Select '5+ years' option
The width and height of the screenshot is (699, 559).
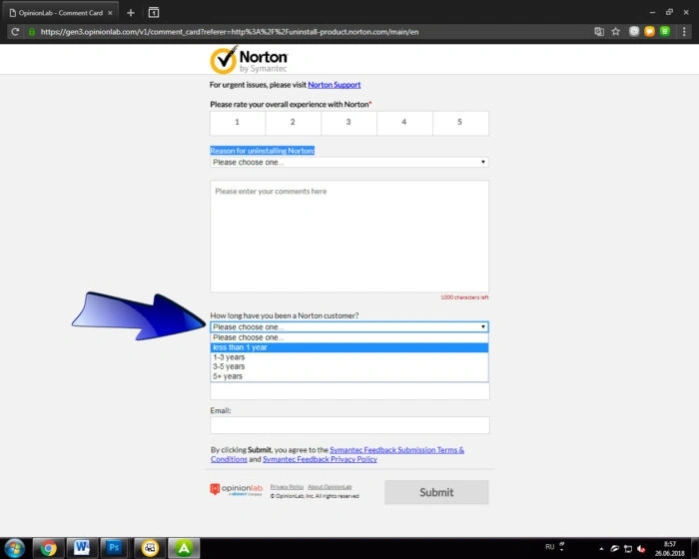(349, 376)
